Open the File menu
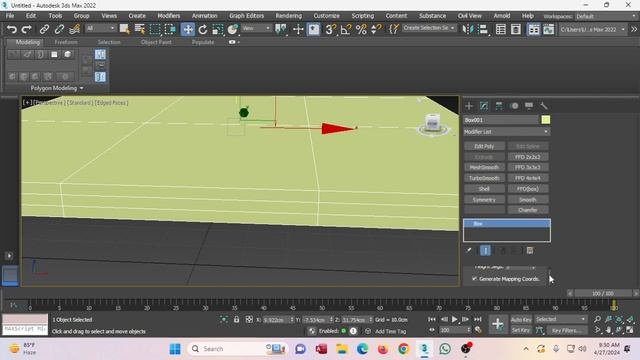 pos(10,16)
